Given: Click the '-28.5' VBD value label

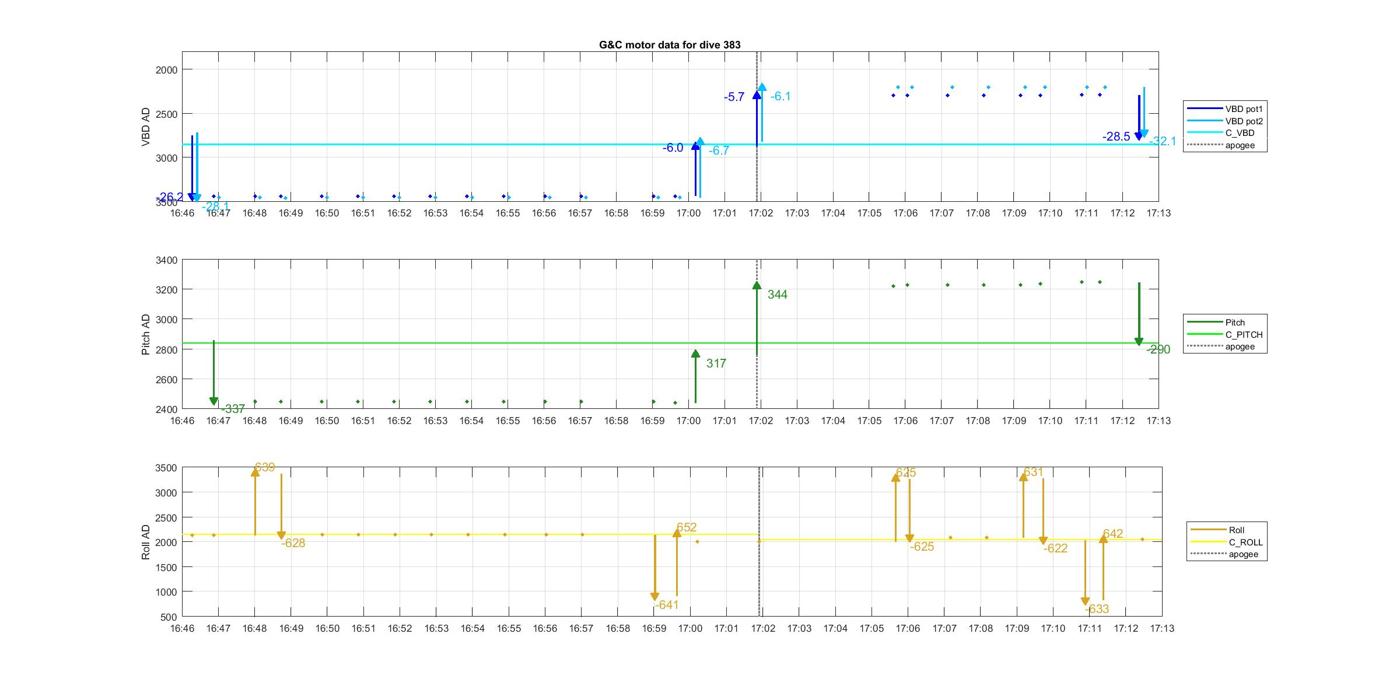Looking at the screenshot, I should (1116, 137).
